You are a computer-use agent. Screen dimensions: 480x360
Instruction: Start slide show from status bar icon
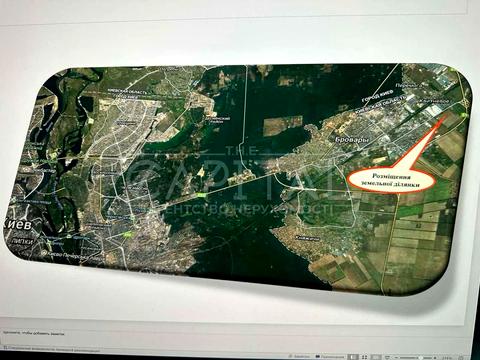(387, 357)
